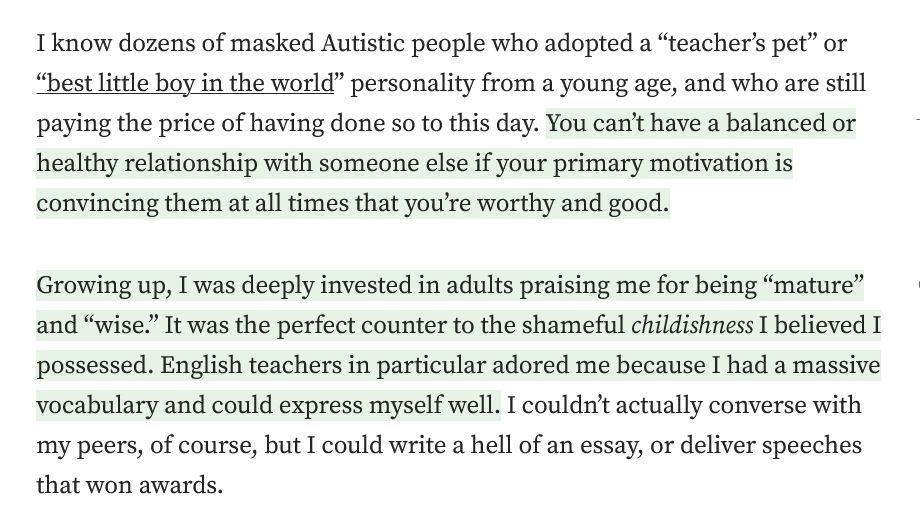Click the quoted word "wise."
The height and width of the screenshot is (527, 920).
pyautogui.click(x=116, y=325)
